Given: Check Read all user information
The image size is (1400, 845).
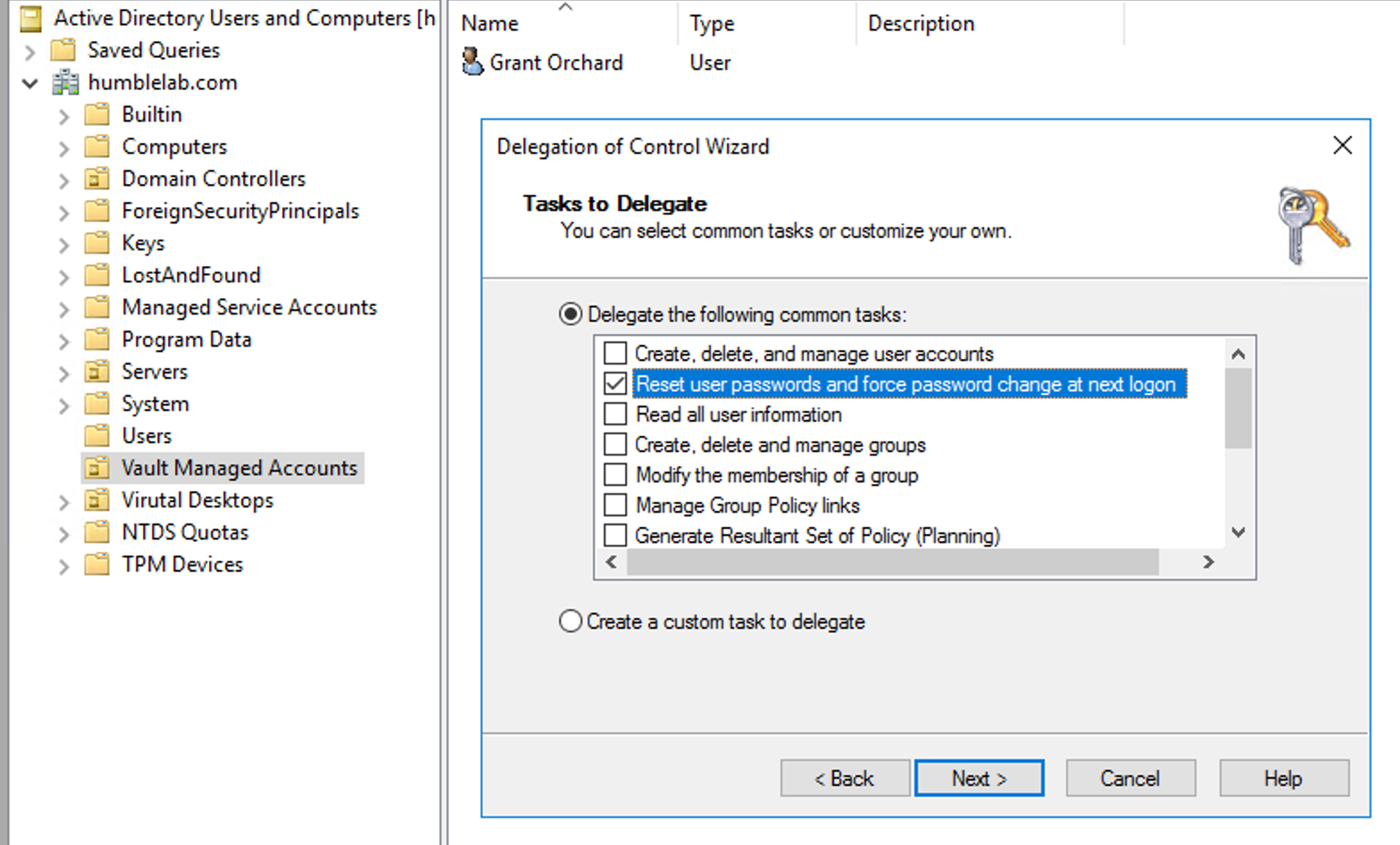Looking at the screenshot, I should coord(615,414).
